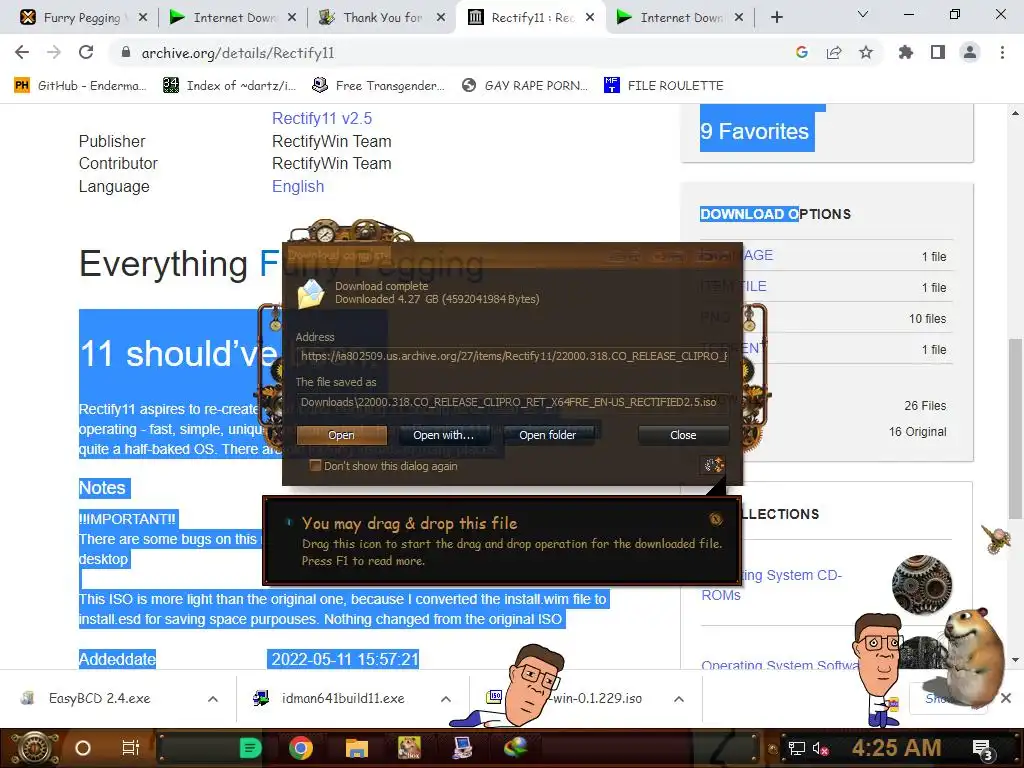Open the English language link
Image resolution: width=1024 pixels, height=768 pixels.
(298, 186)
